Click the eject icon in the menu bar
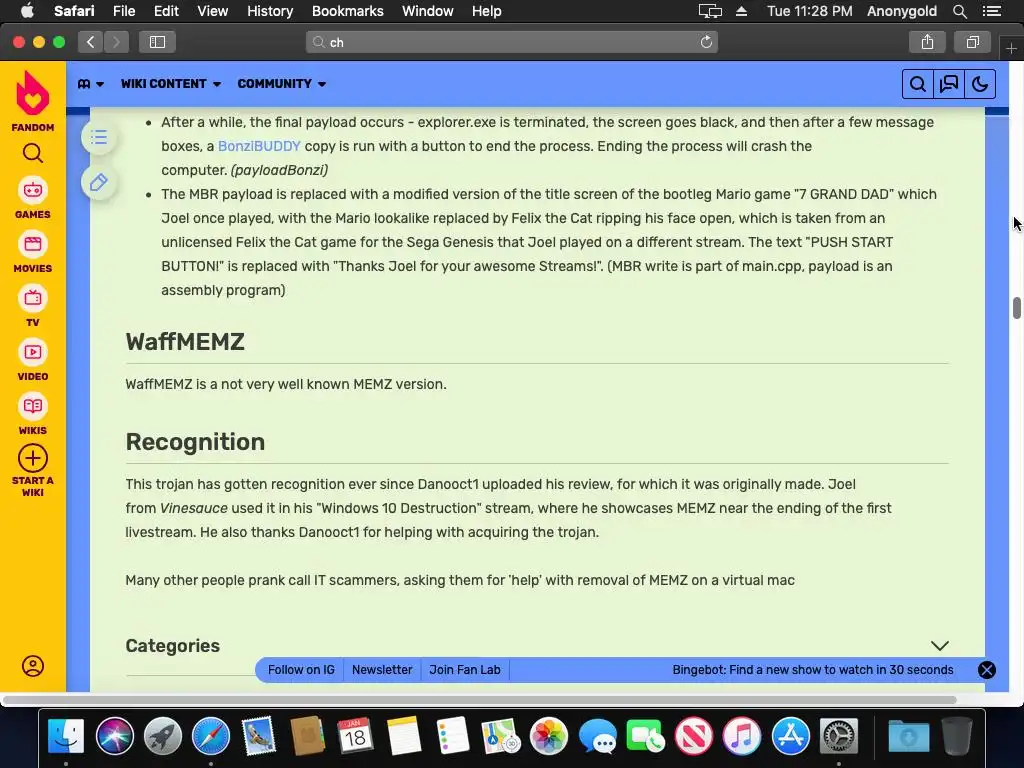The height and width of the screenshot is (768, 1024). (x=741, y=11)
